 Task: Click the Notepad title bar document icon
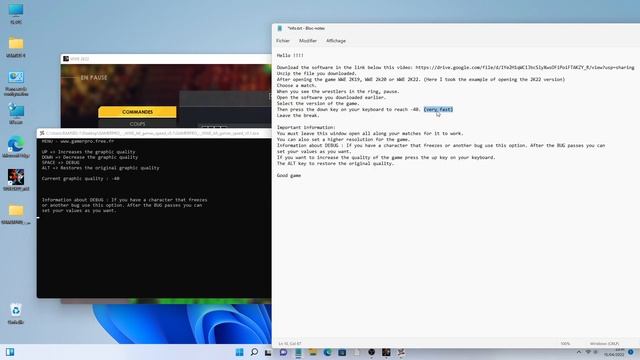coord(280,28)
